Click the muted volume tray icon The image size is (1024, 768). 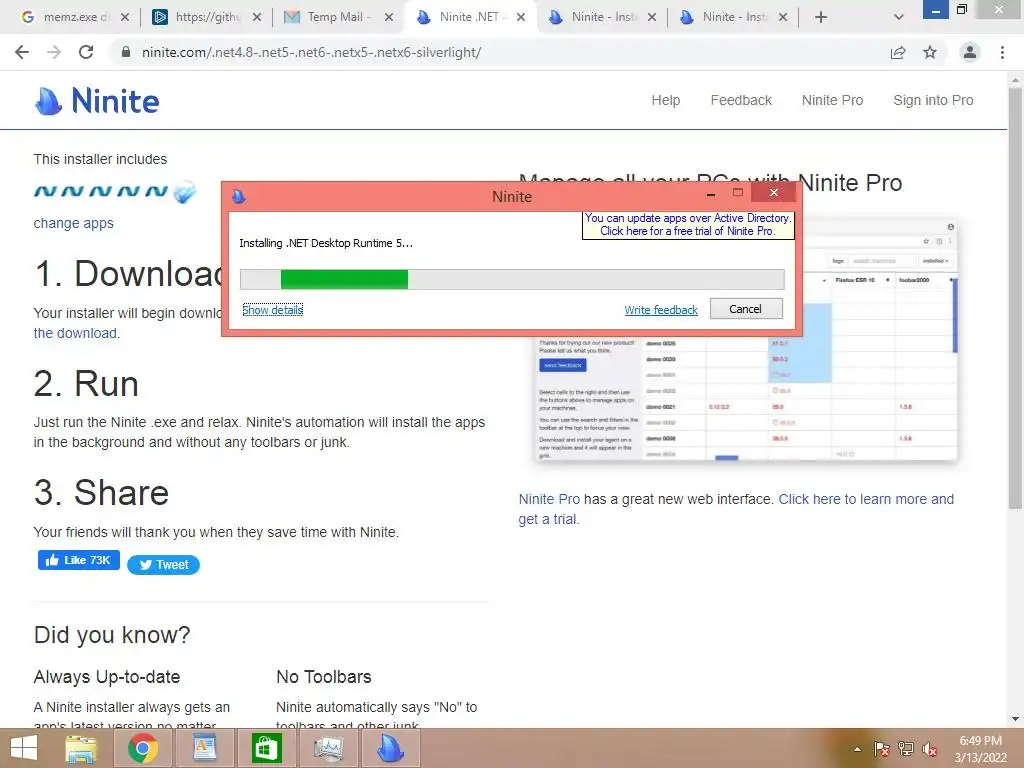coord(930,749)
